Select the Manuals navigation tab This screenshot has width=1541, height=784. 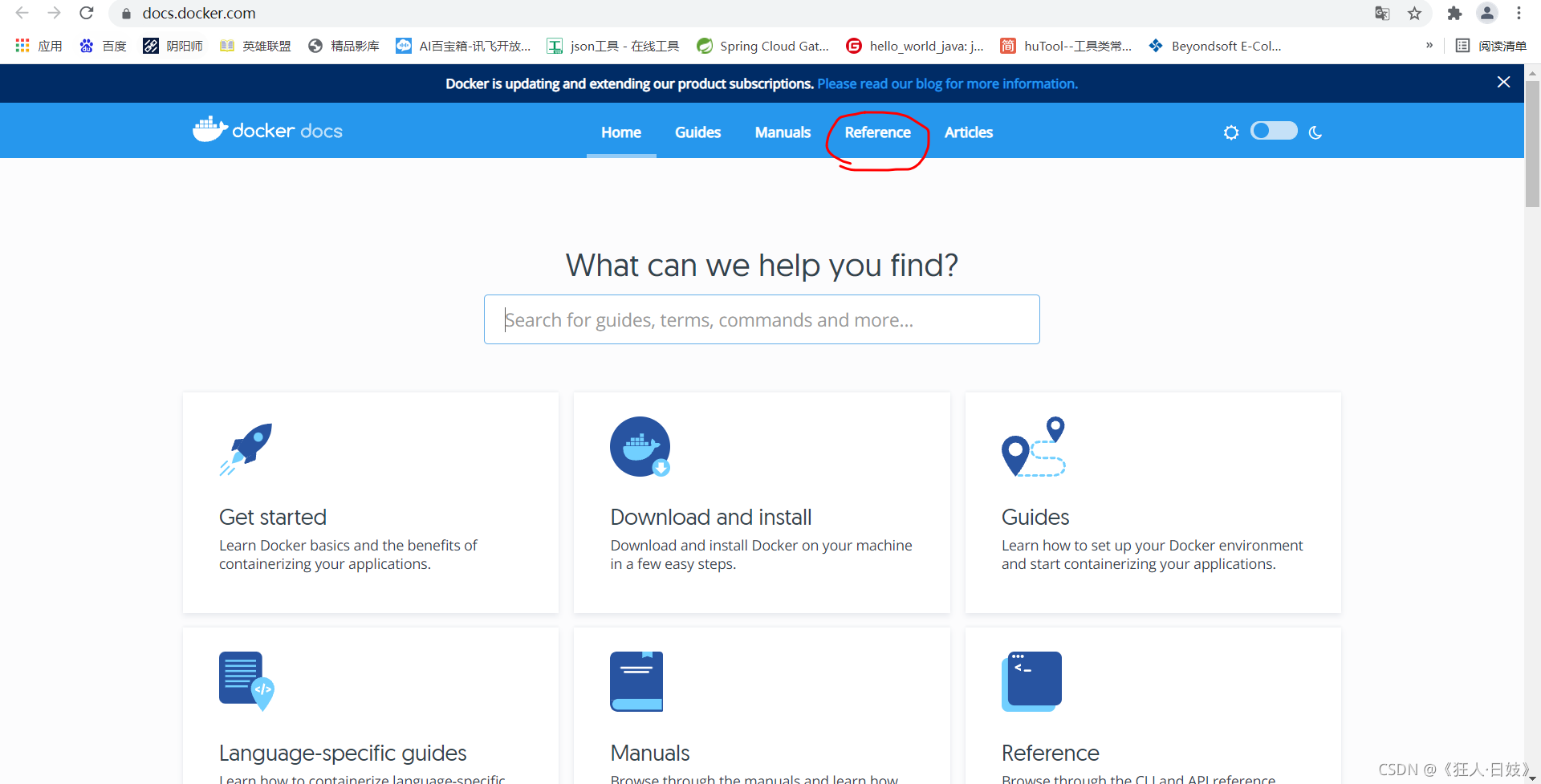[783, 132]
